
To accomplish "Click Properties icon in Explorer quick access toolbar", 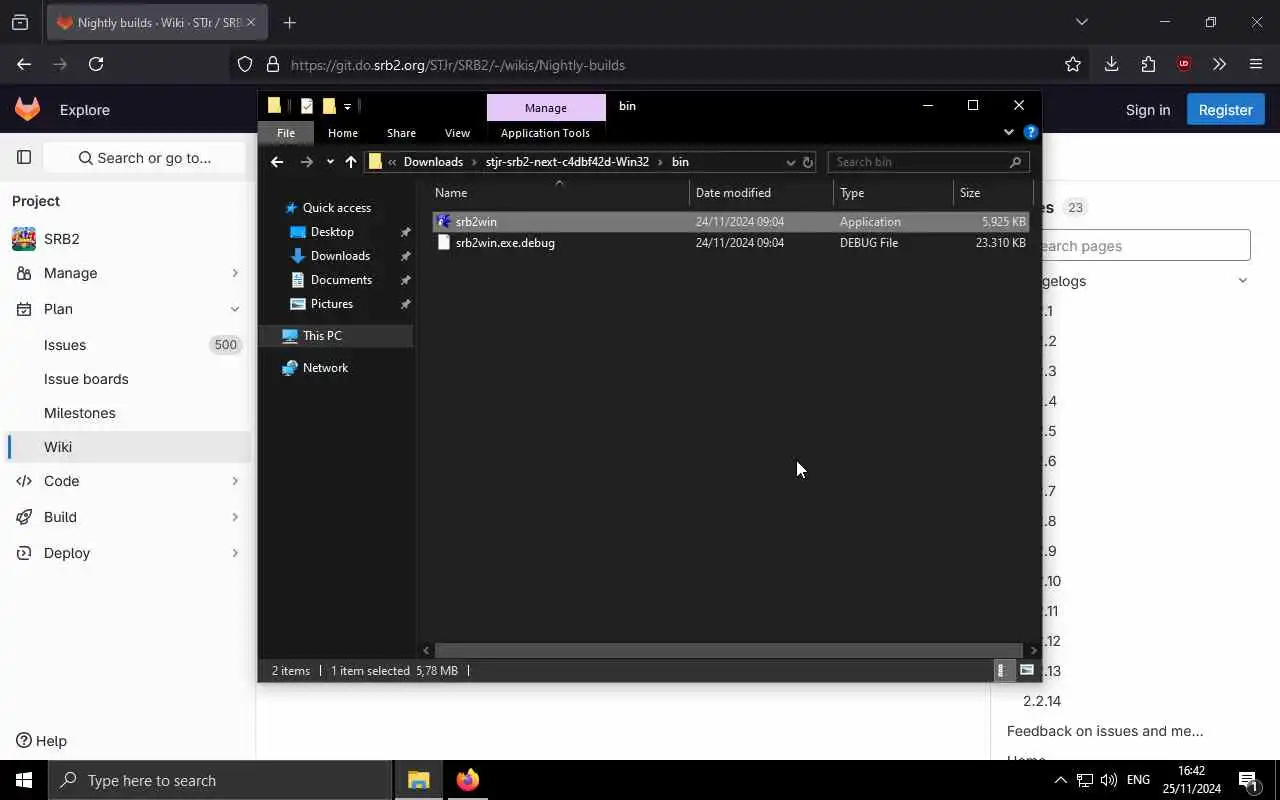I will [x=306, y=106].
